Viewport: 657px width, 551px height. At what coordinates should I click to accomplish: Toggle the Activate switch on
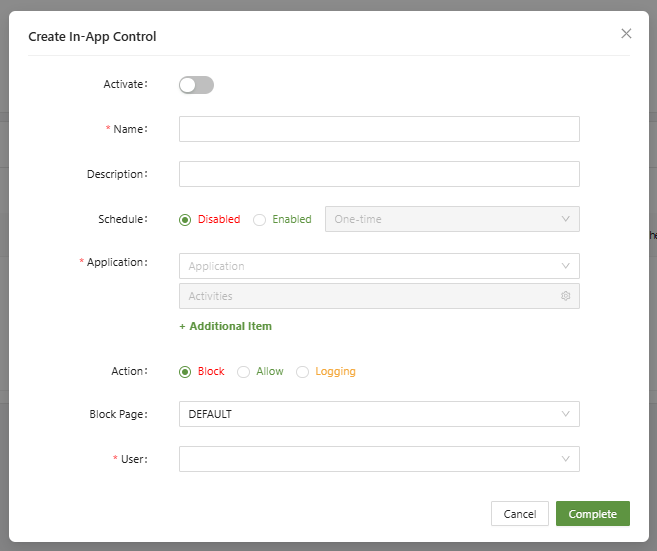(196, 85)
